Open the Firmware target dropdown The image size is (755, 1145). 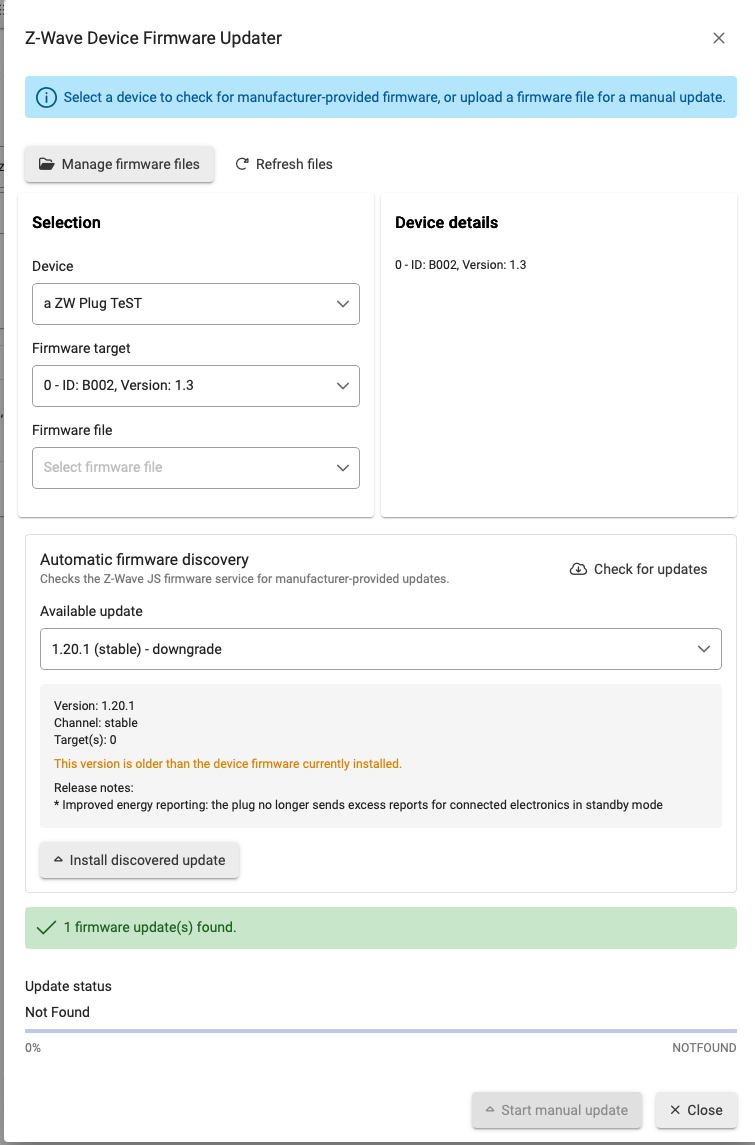(x=196, y=386)
